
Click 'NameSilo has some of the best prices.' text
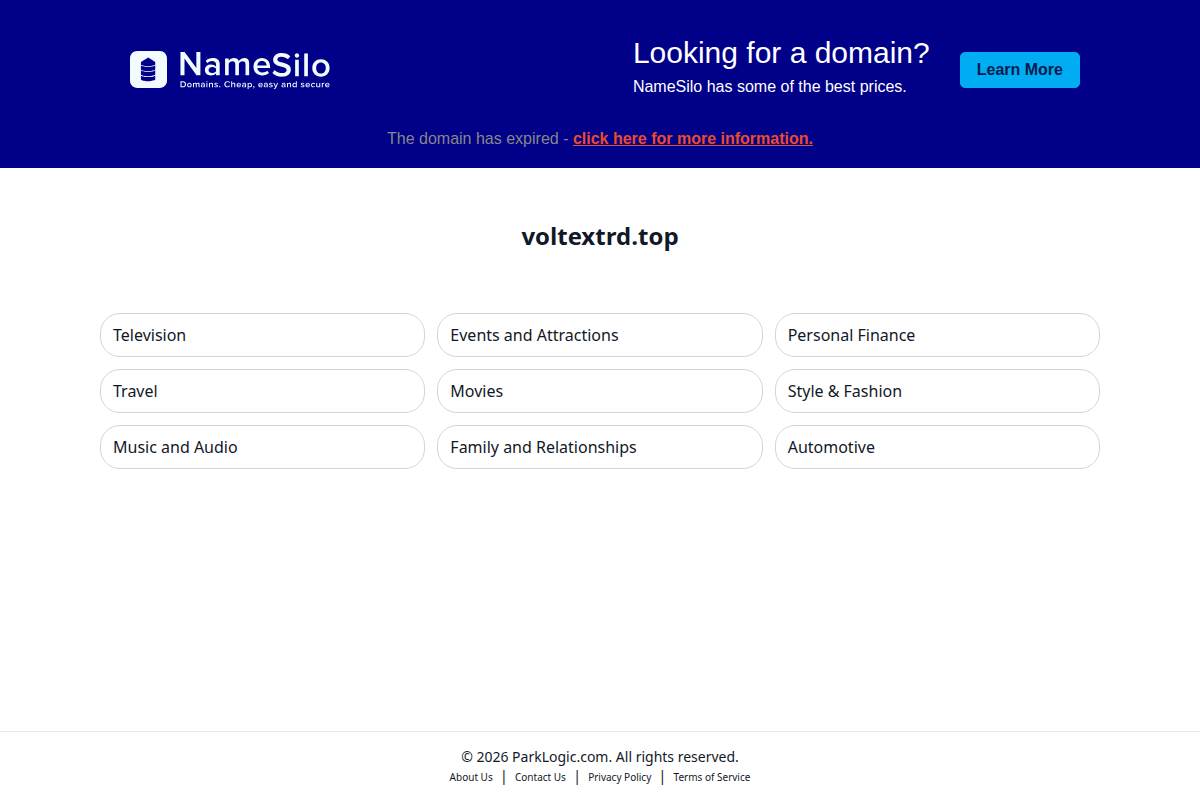pos(770,87)
